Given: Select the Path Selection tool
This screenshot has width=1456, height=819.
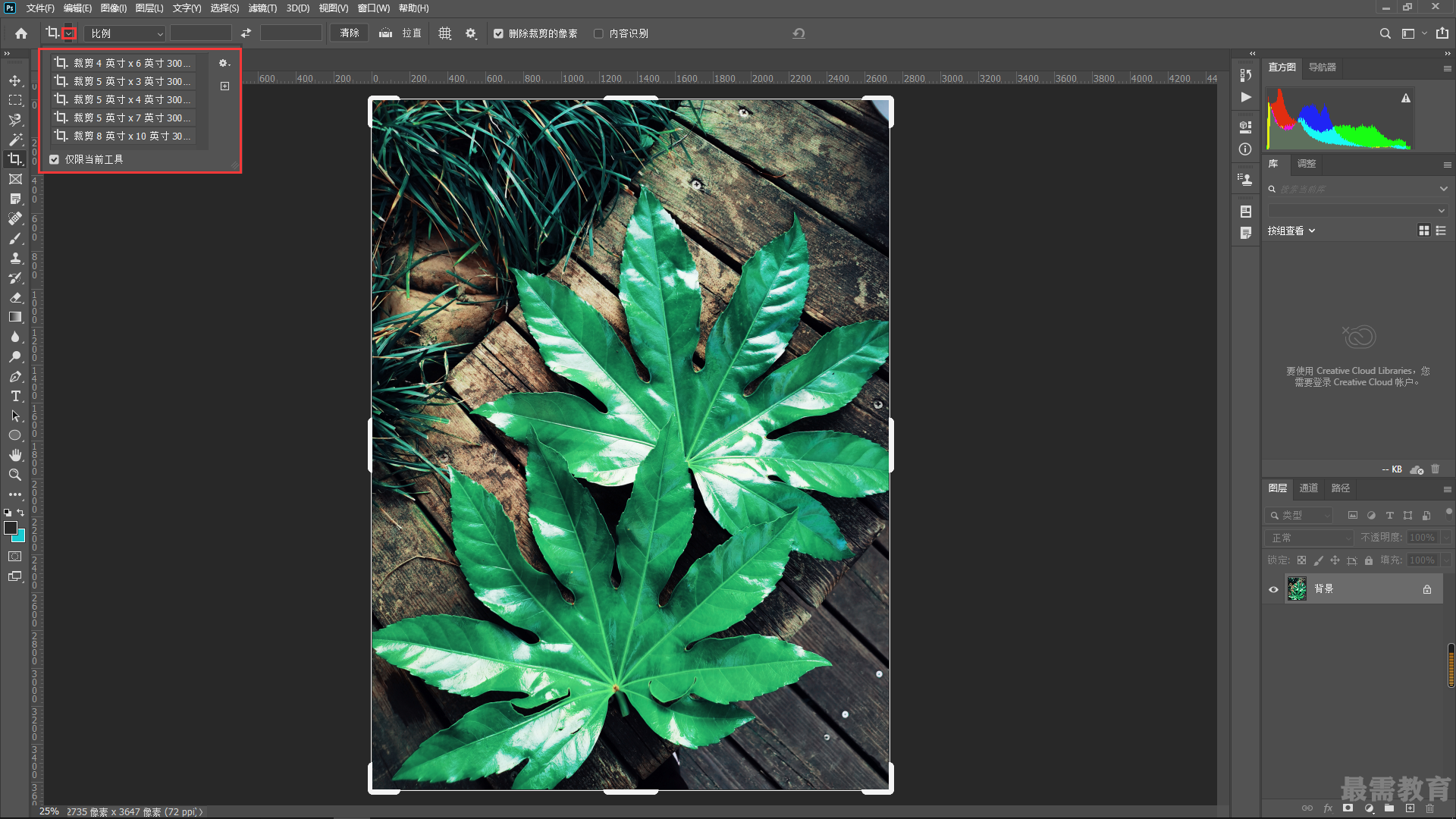Looking at the screenshot, I should pos(15,416).
